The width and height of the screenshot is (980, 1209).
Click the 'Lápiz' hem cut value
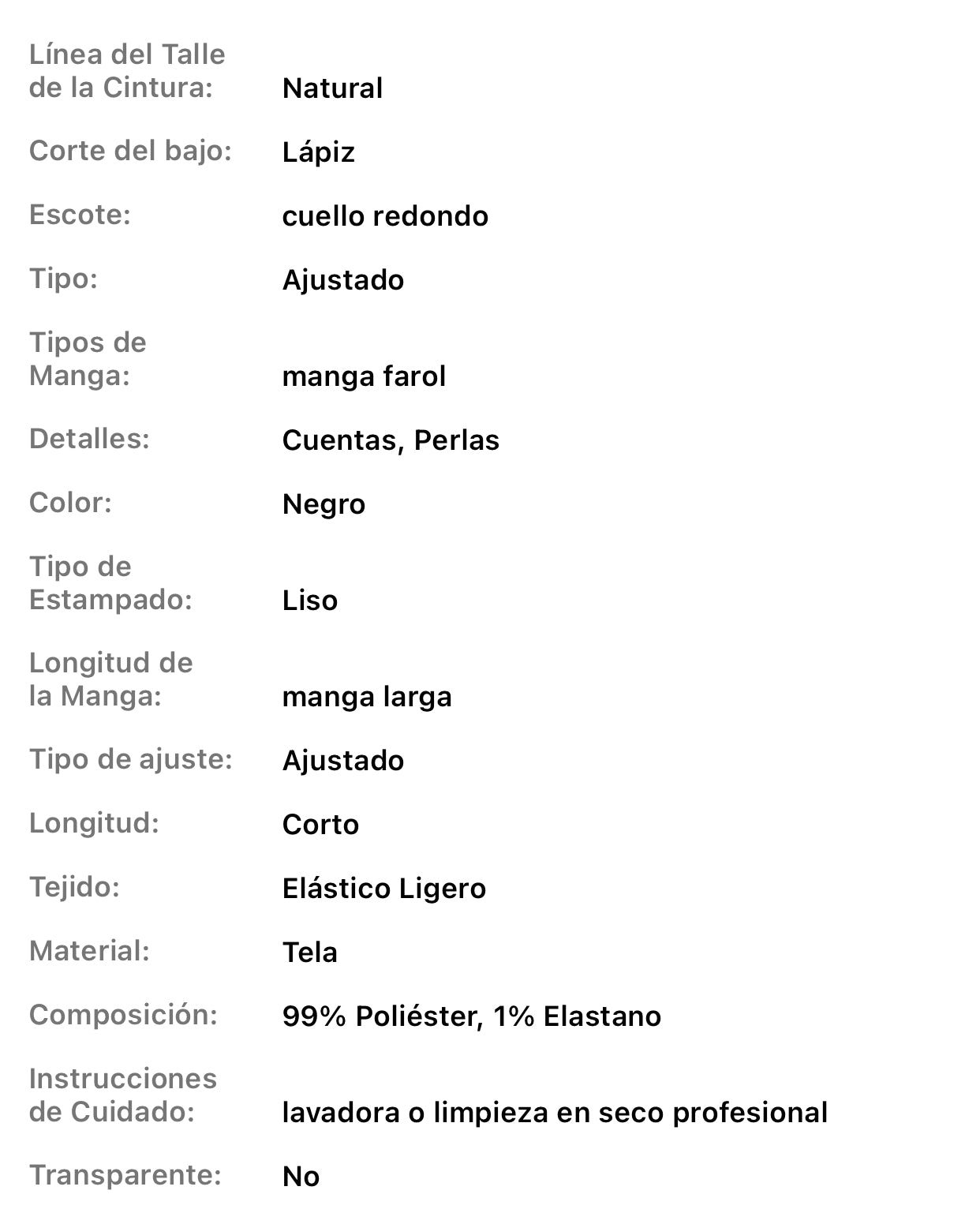tap(318, 152)
